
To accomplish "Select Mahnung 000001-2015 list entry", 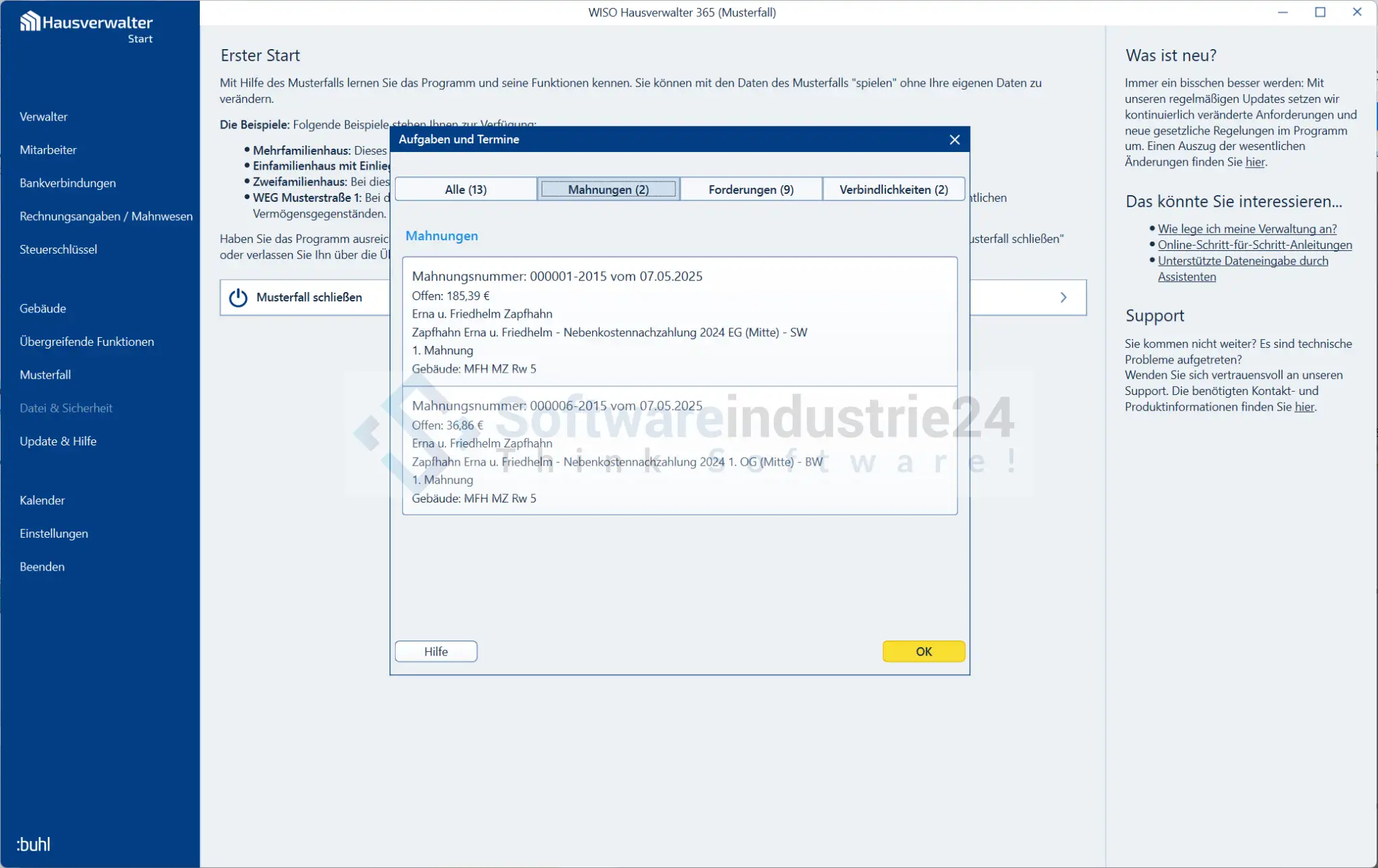I will tap(680, 322).
